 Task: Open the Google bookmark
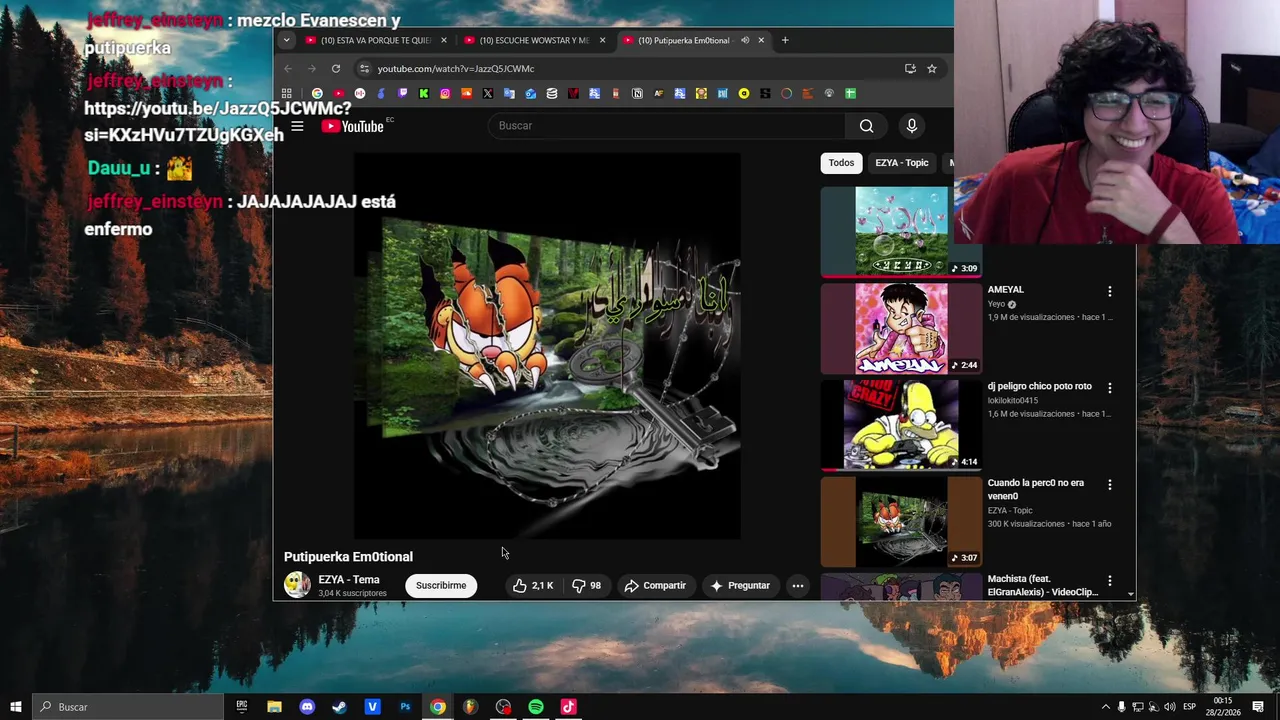click(x=317, y=93)
